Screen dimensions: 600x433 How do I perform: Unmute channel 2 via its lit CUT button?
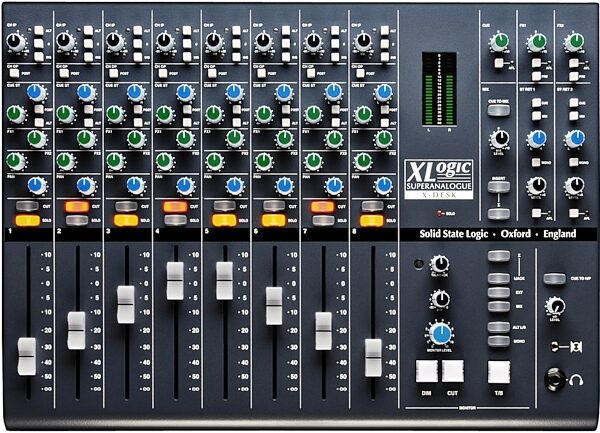click(77, 207)
